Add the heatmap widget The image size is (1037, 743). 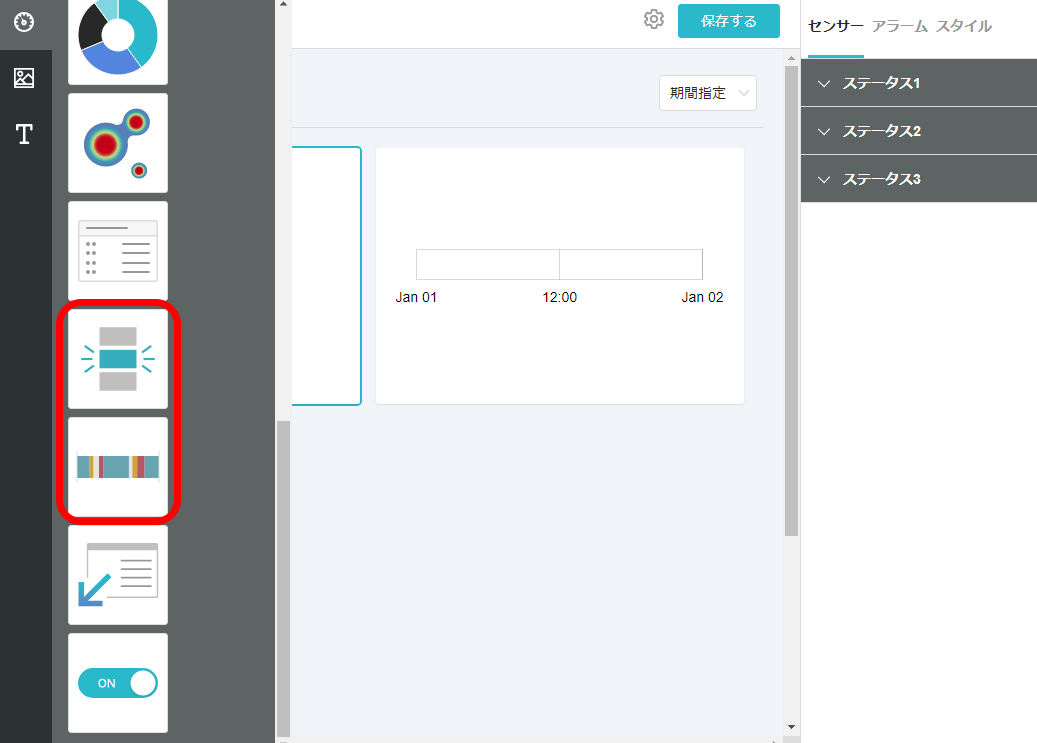(118, 143)
